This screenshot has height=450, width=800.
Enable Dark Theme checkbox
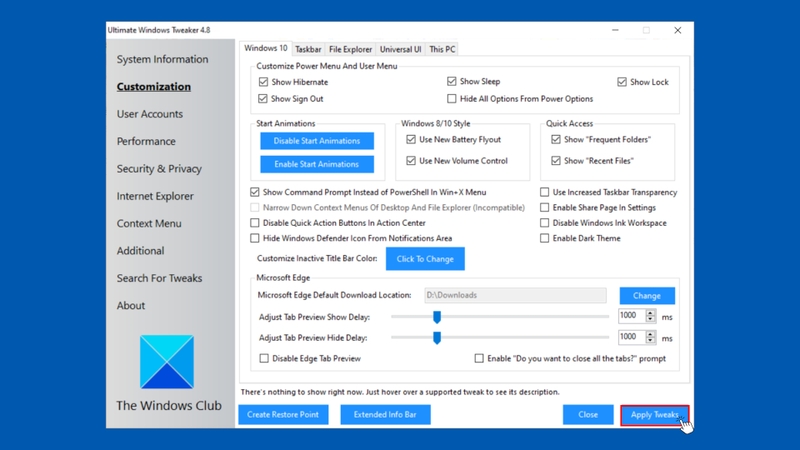(544, 238)
